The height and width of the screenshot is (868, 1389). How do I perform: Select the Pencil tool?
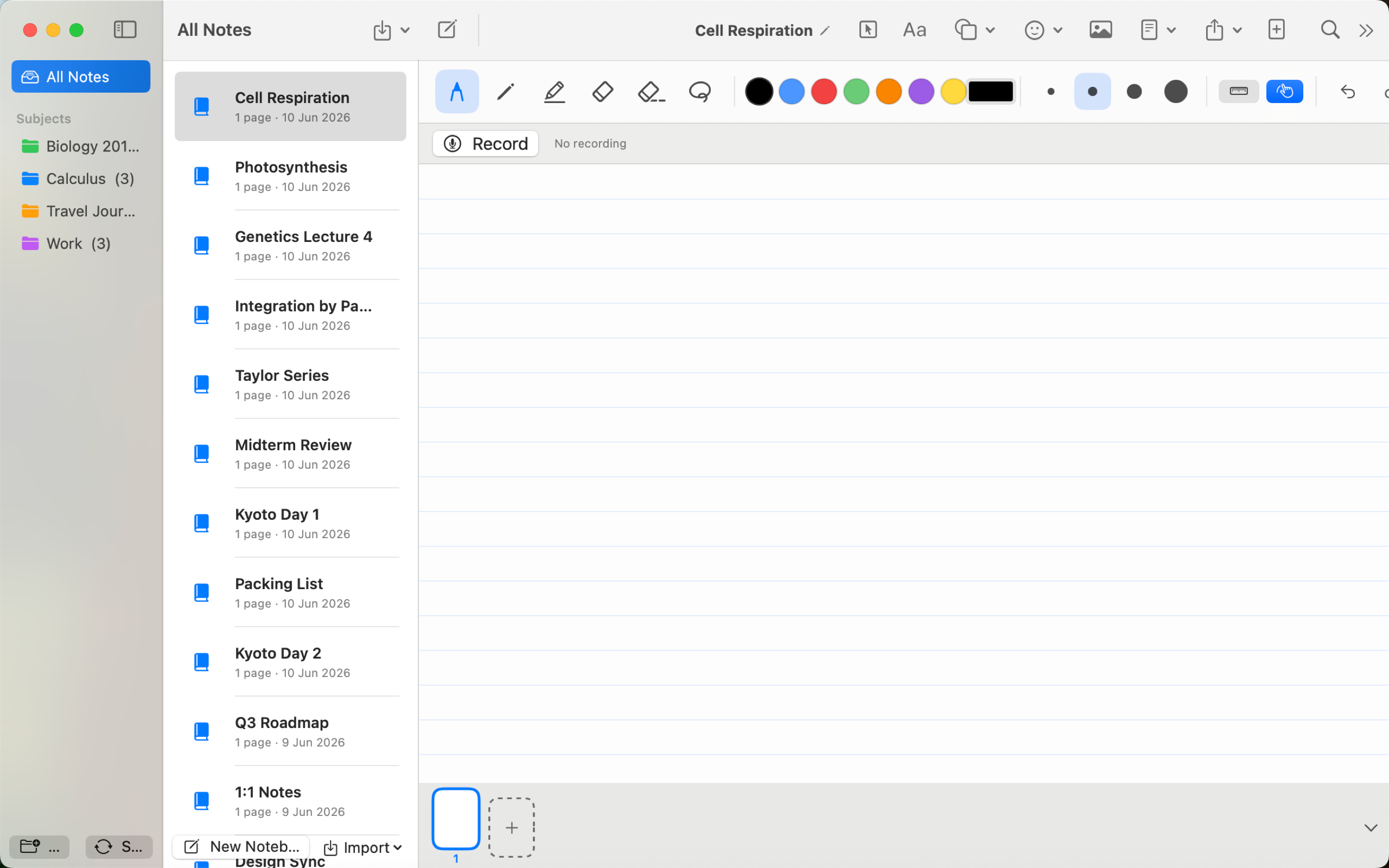[506, 91]
